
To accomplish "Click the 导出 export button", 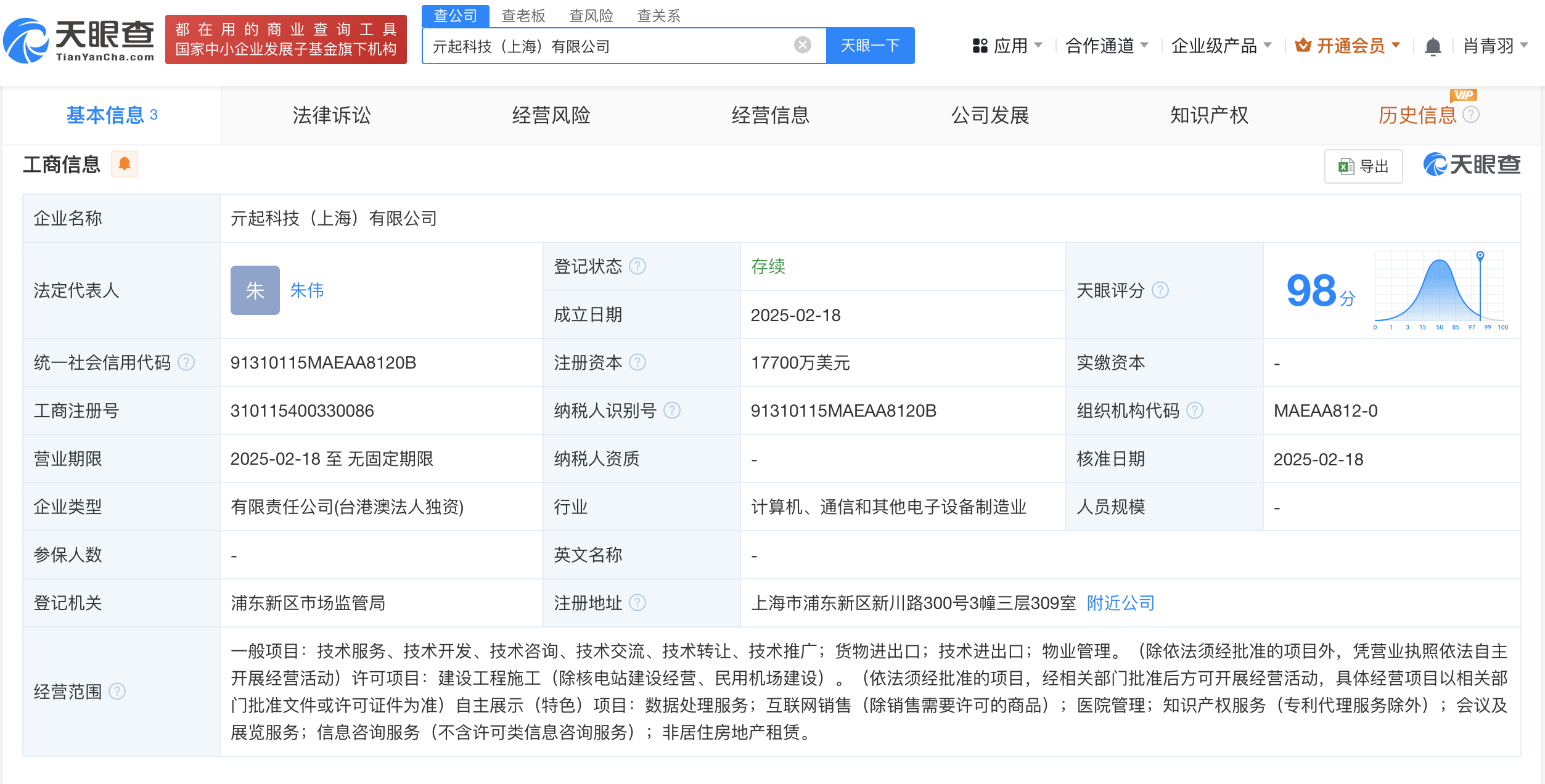I will click(1363, 166).
